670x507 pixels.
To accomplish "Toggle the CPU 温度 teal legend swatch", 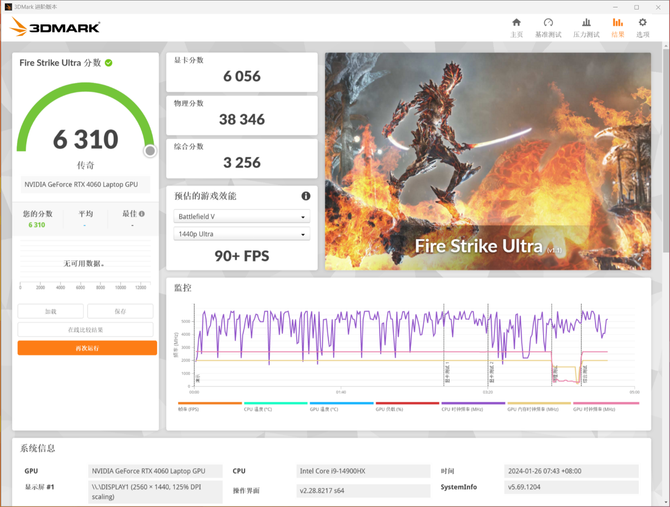I will [276, 403].
